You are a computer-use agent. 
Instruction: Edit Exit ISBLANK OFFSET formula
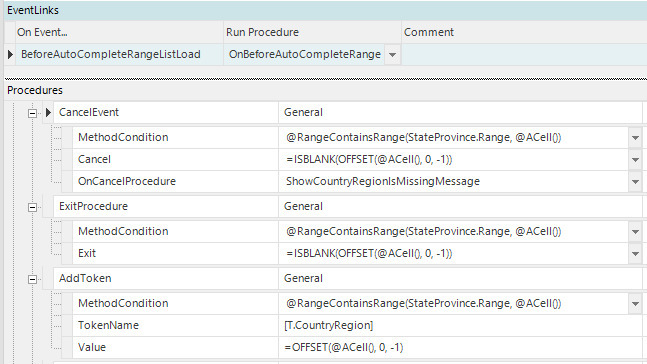tap(453, 253)
